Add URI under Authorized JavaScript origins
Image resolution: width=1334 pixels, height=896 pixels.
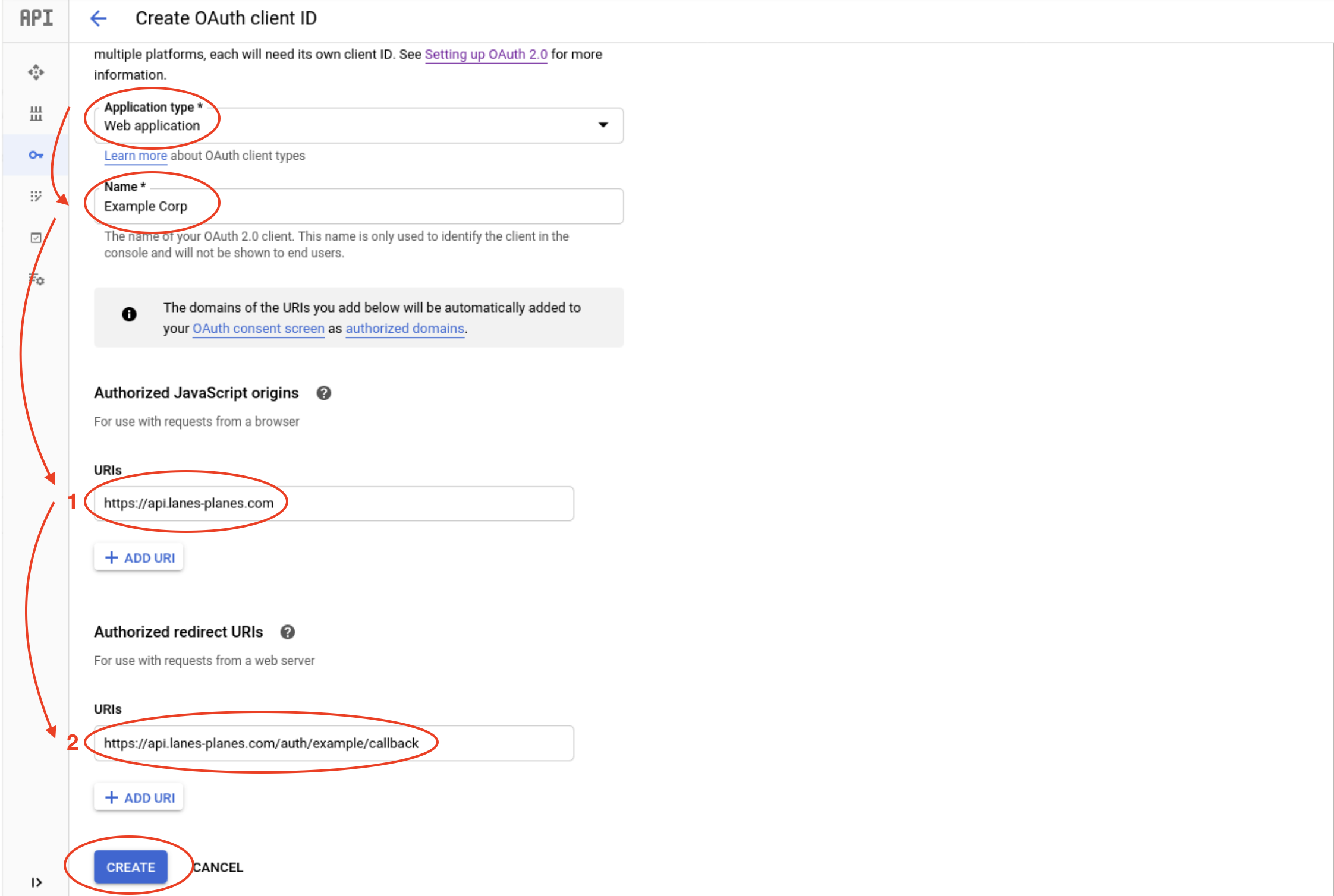(x=139, y=558)
